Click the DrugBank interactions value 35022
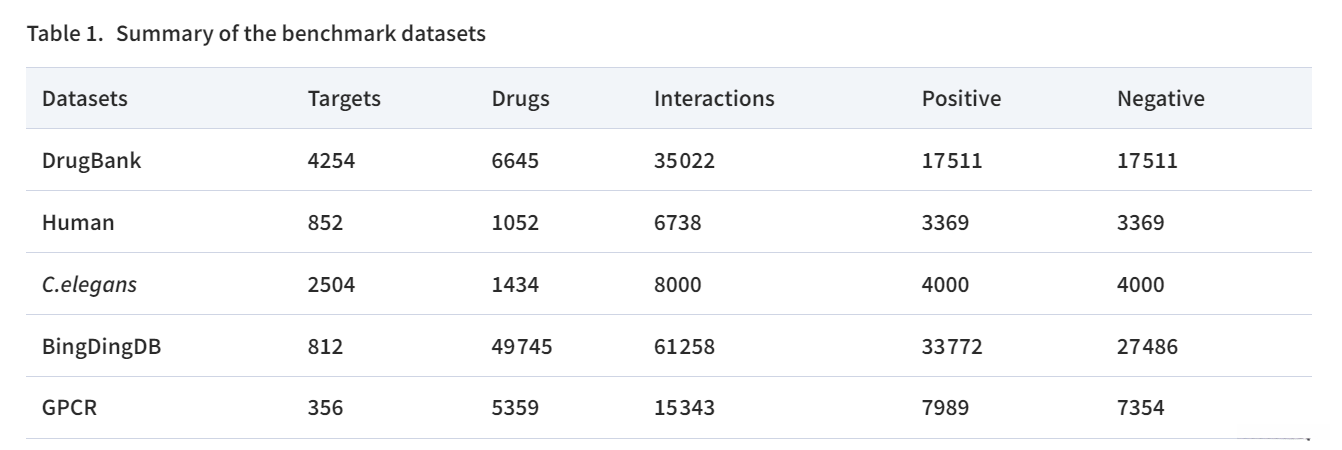Image resolution: width=1342 pixels, height=450 pixels. pyautogui.click(x=684, y=160)
